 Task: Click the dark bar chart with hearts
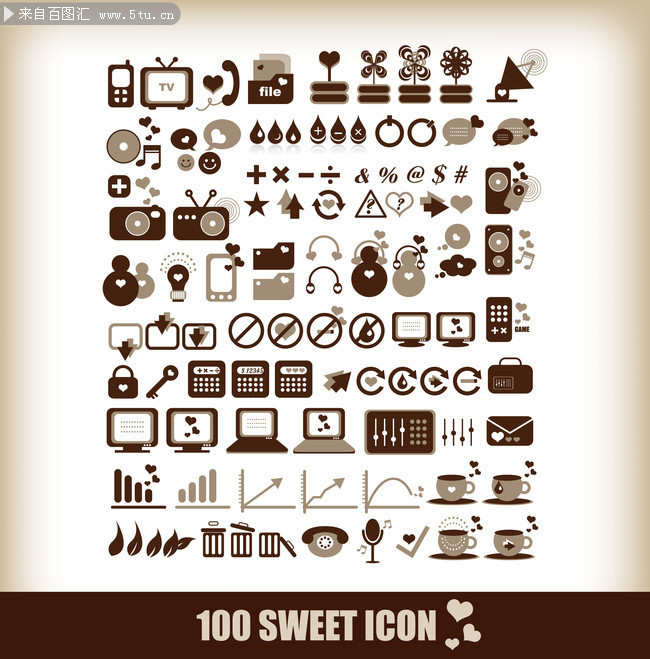pyautogui.click(x=138, y=486)
